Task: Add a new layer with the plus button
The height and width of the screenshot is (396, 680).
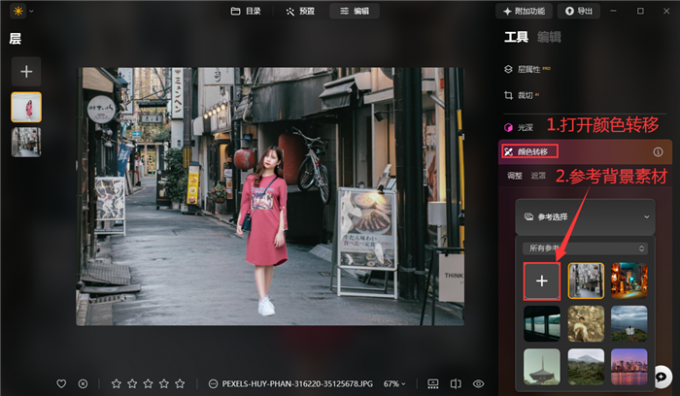Action: click(x=26, y=71)
